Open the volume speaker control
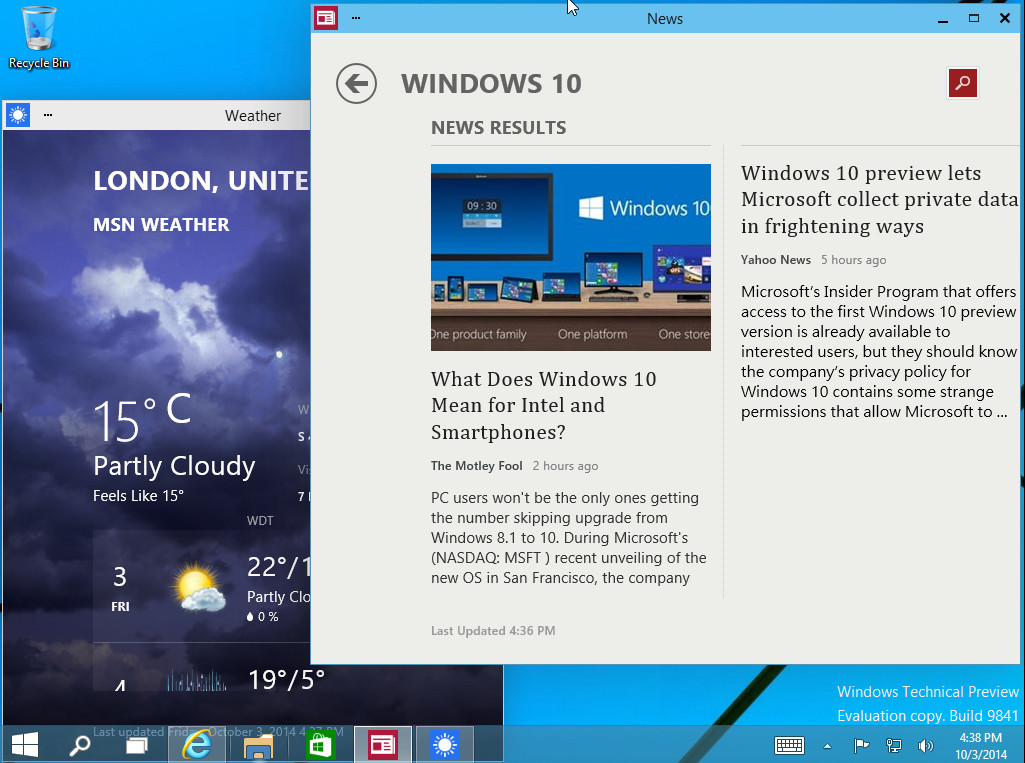 (925, 745)
